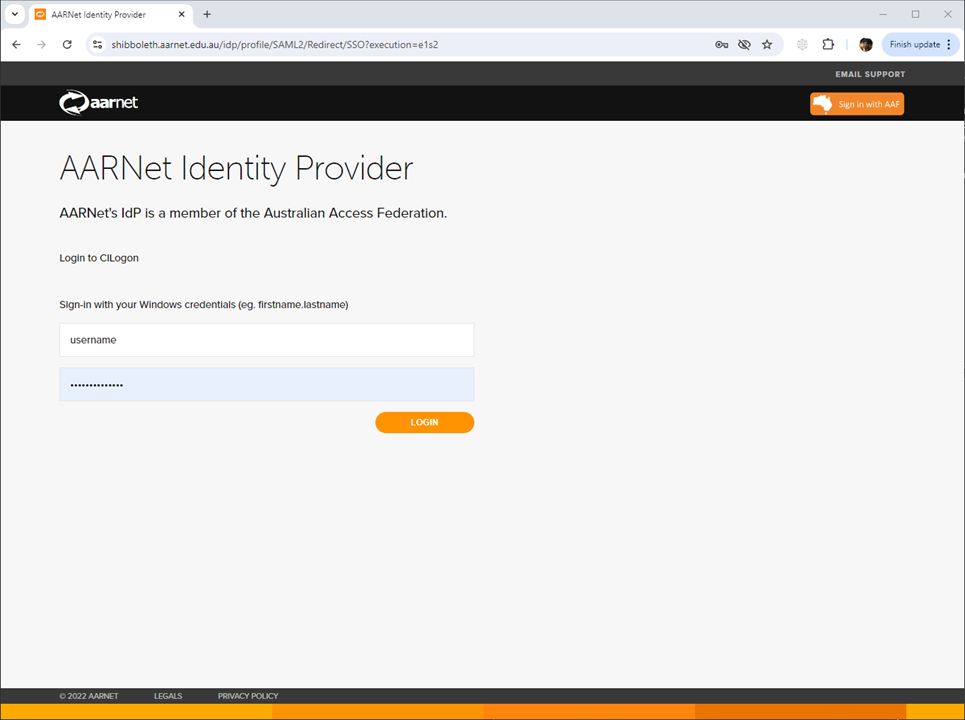The width and height of the screenshot is (965, 720).
Task: Select the AARNet Identity Provider tab
Action: point(111,15)
